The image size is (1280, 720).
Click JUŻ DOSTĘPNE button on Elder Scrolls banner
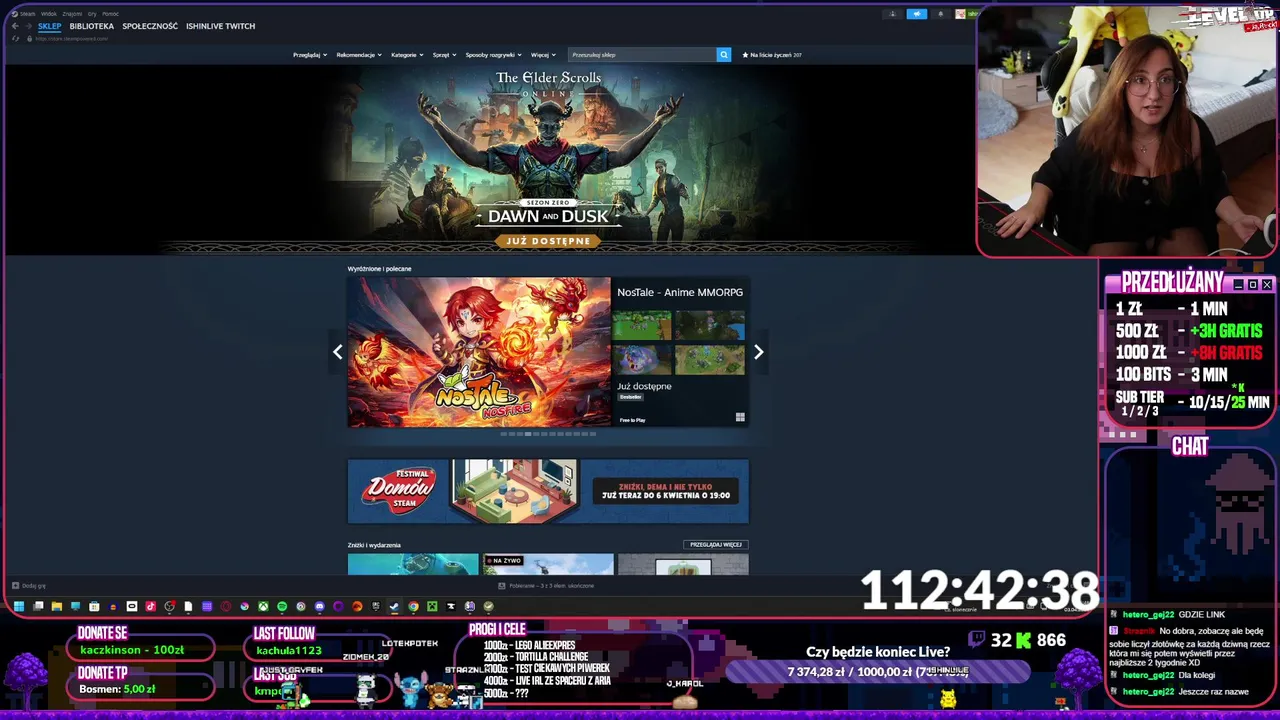pyautogui.click(x=548, y=241)
